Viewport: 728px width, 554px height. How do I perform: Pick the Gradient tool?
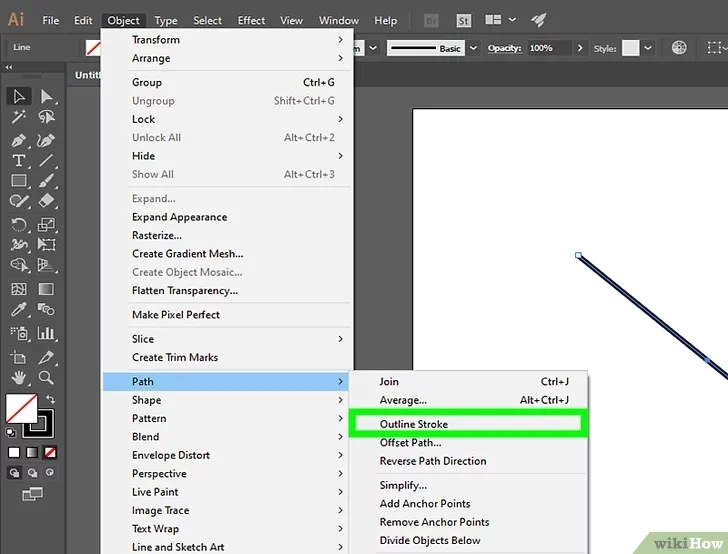(x=46, y=289)
